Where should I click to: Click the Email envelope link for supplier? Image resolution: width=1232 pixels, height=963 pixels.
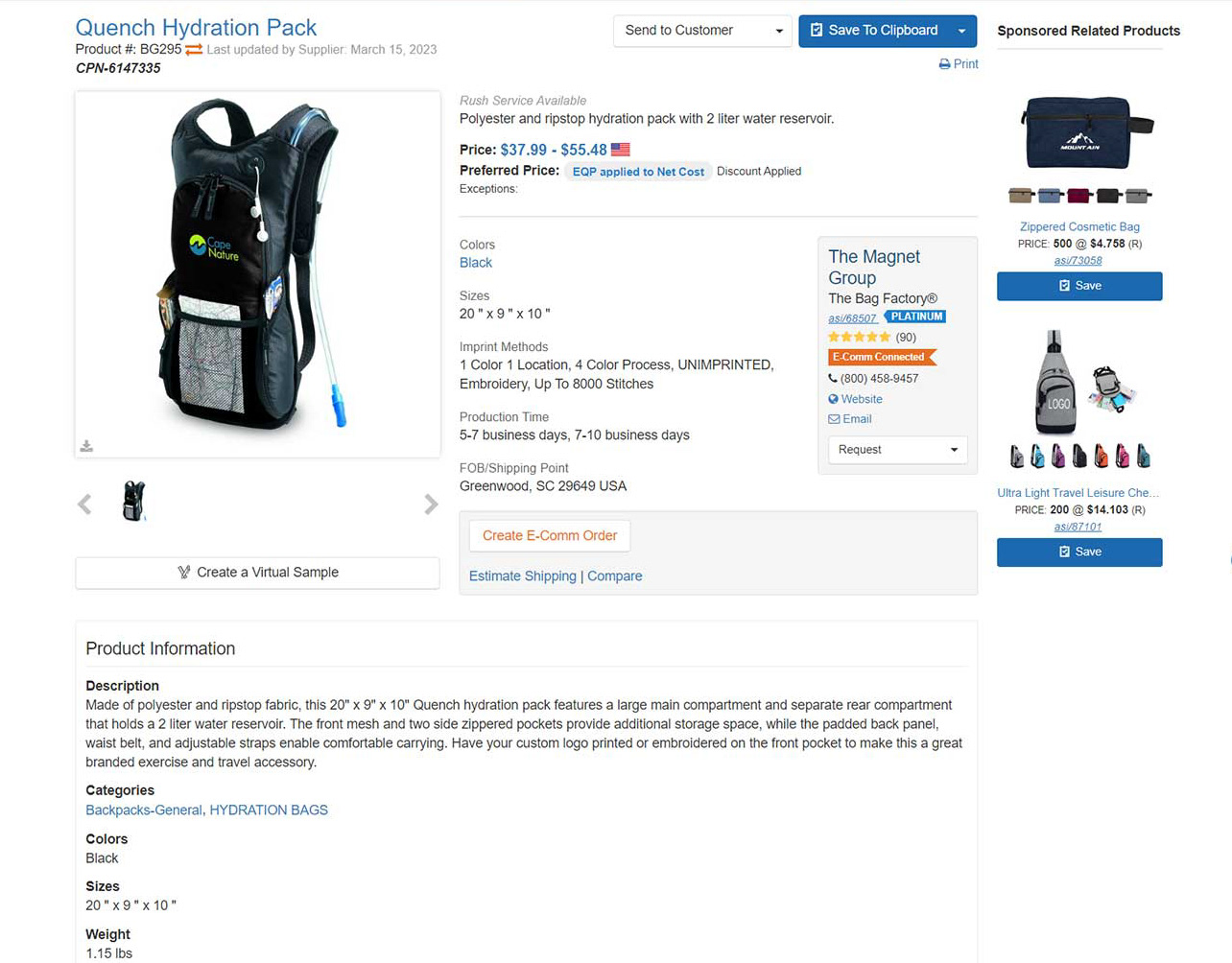(x=850, y=419)
